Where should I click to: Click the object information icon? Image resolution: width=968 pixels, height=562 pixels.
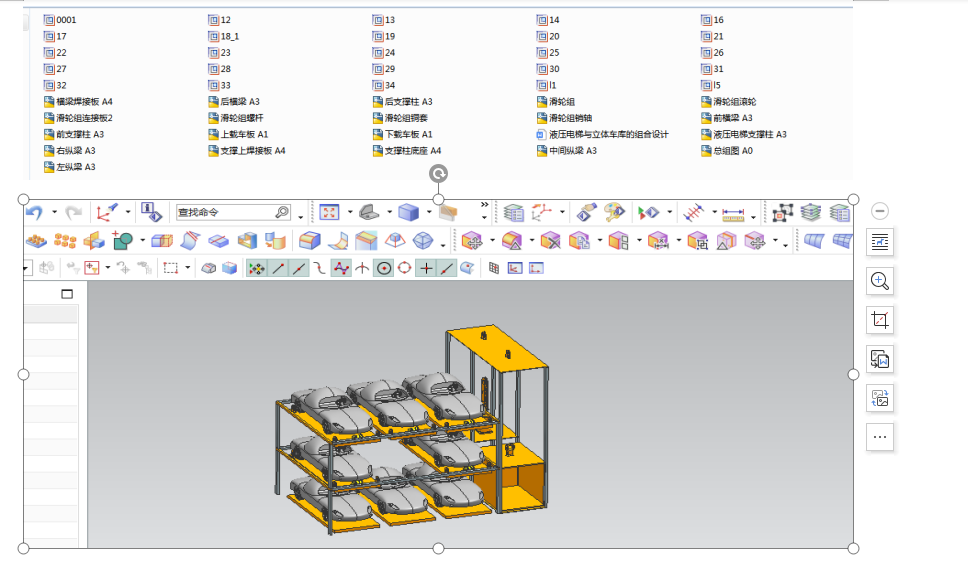click(151, 212)
